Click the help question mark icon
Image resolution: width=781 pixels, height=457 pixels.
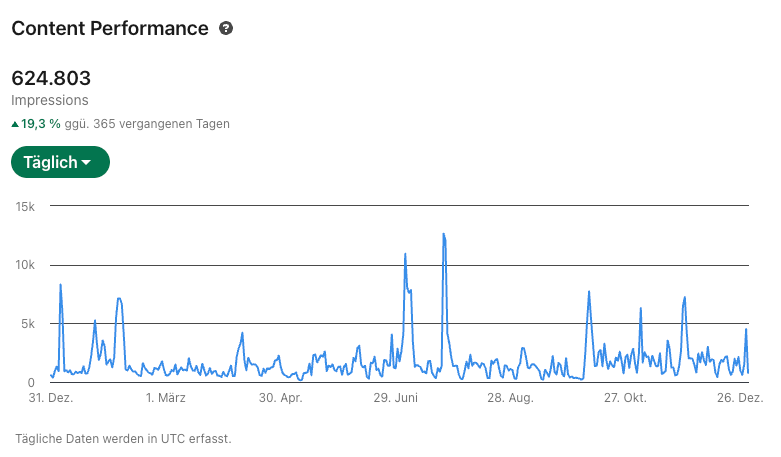[x=226, y=29]
